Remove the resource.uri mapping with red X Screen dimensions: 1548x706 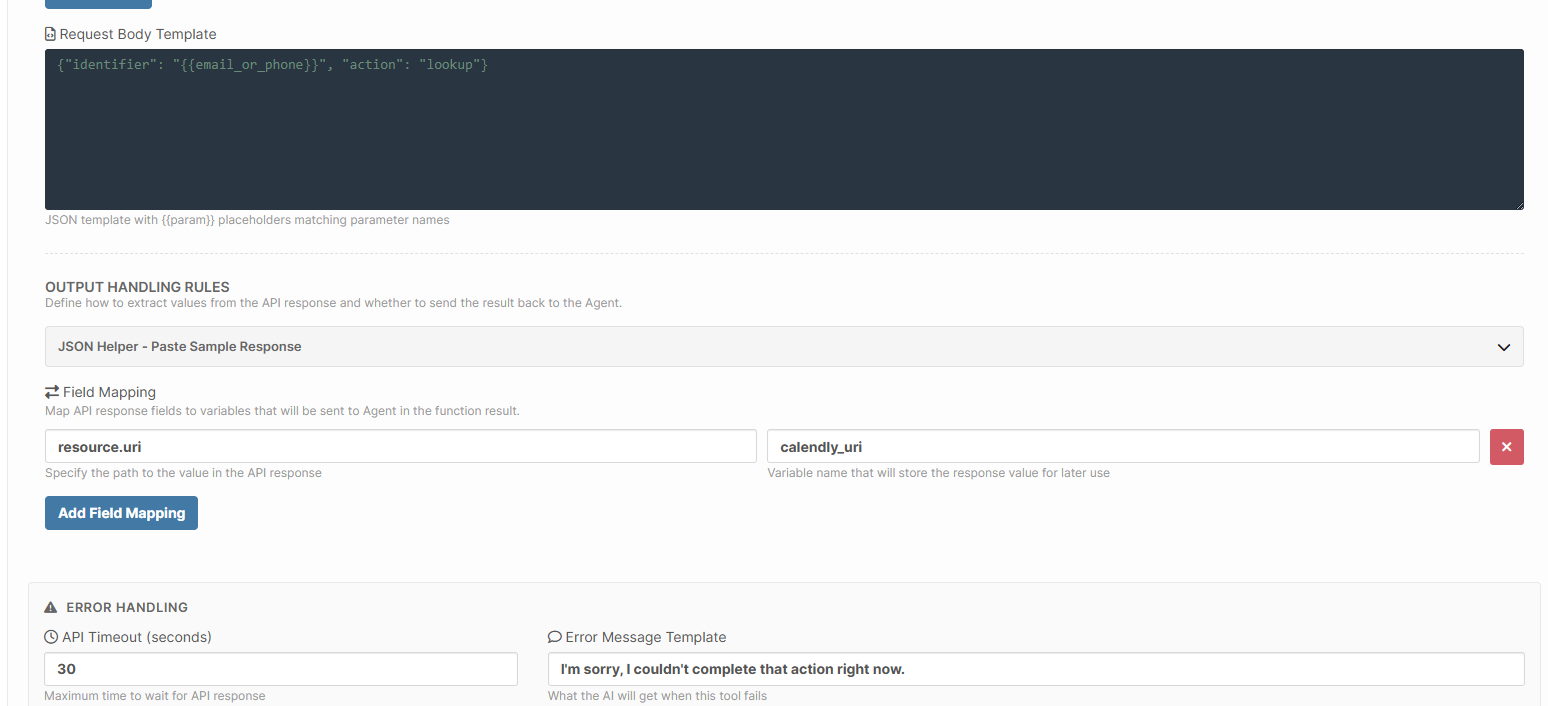(1506, 447)
